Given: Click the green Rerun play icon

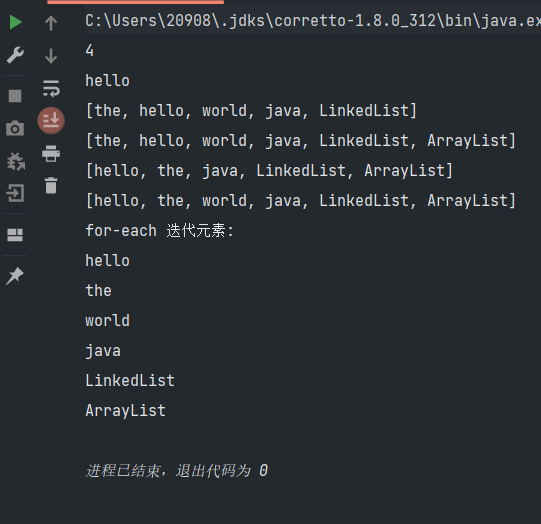Looking at the screenshot, I should tap(16, 22).
